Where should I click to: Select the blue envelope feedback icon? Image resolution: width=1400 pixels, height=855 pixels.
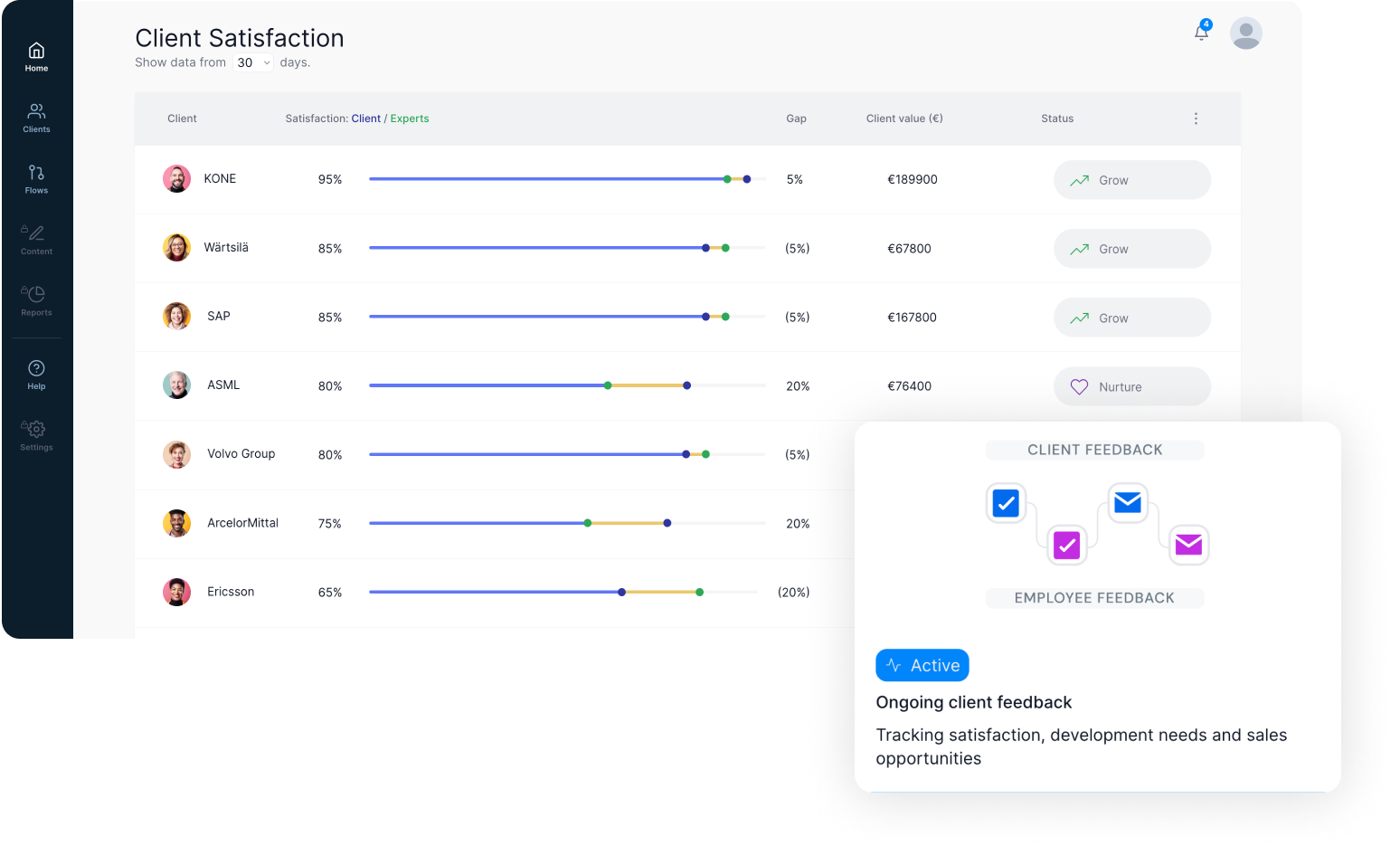pyautogui.click(x=1128, y=503)
